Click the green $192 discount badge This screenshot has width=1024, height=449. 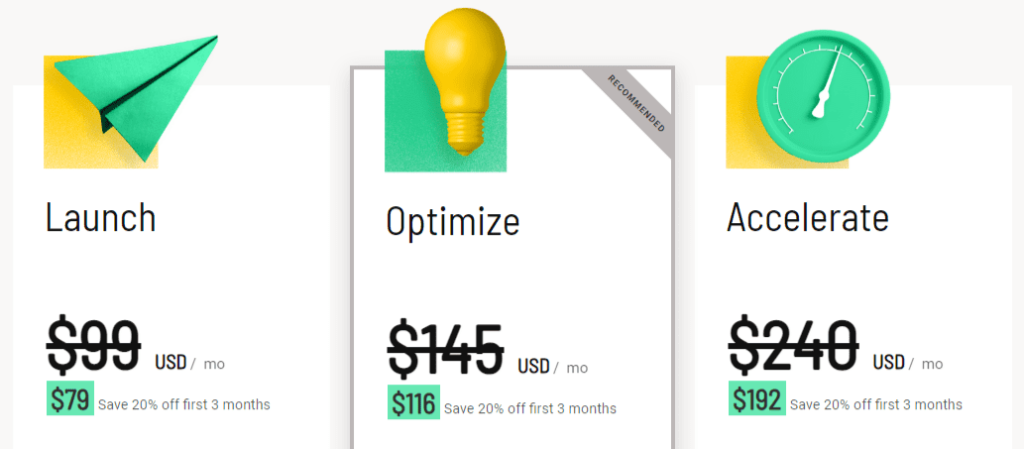click(758, 398)
